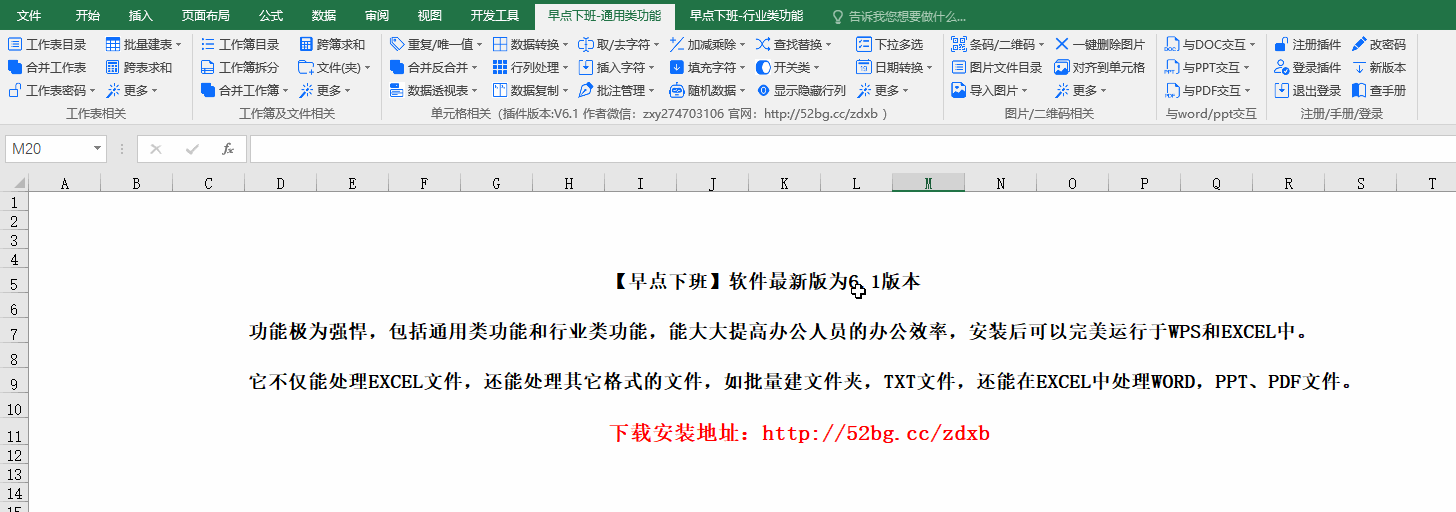Click inside the formula bar
The image size is (1456, 512).
852,149
